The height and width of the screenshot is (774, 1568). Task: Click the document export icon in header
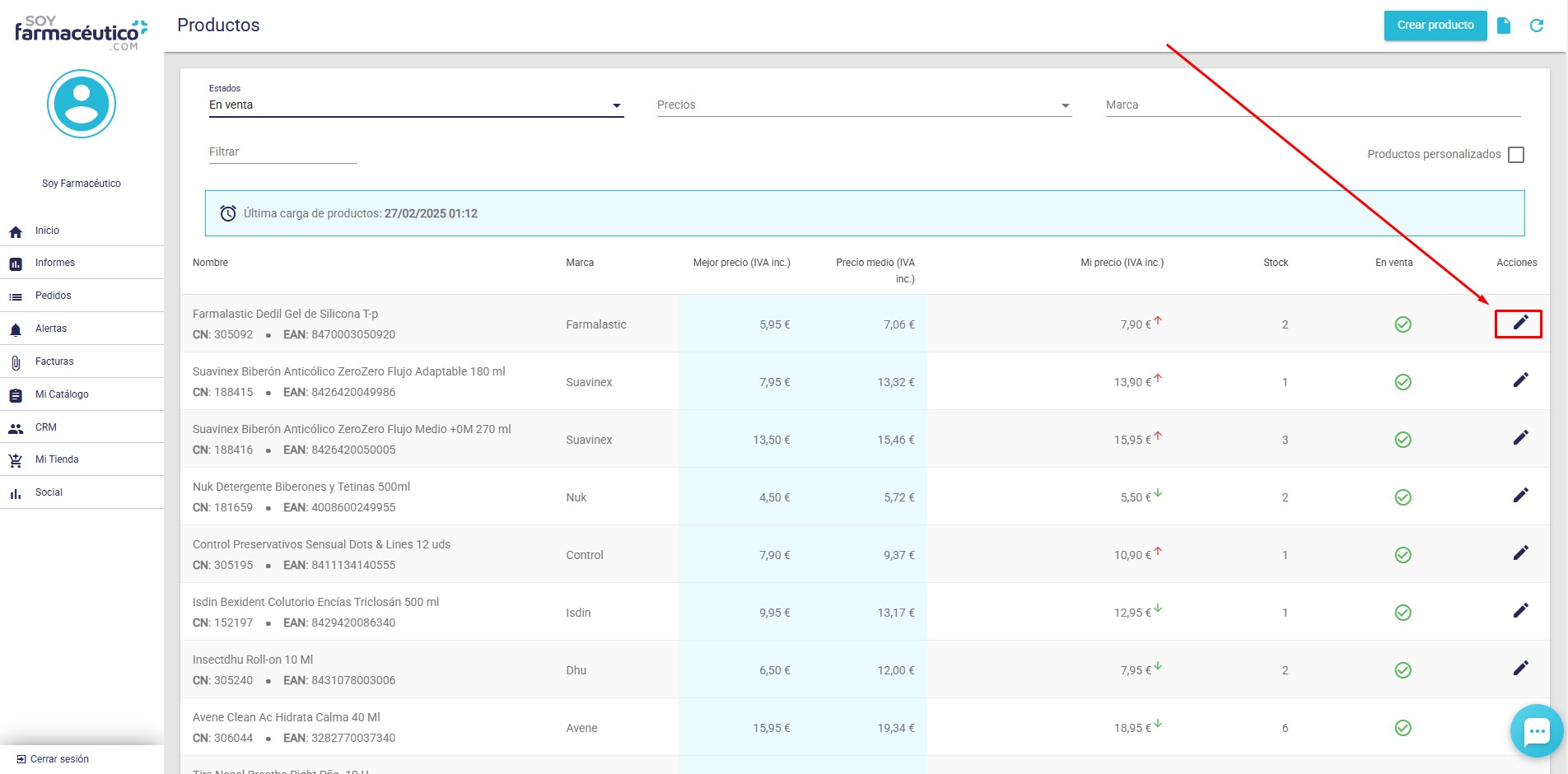(1504, 26)
